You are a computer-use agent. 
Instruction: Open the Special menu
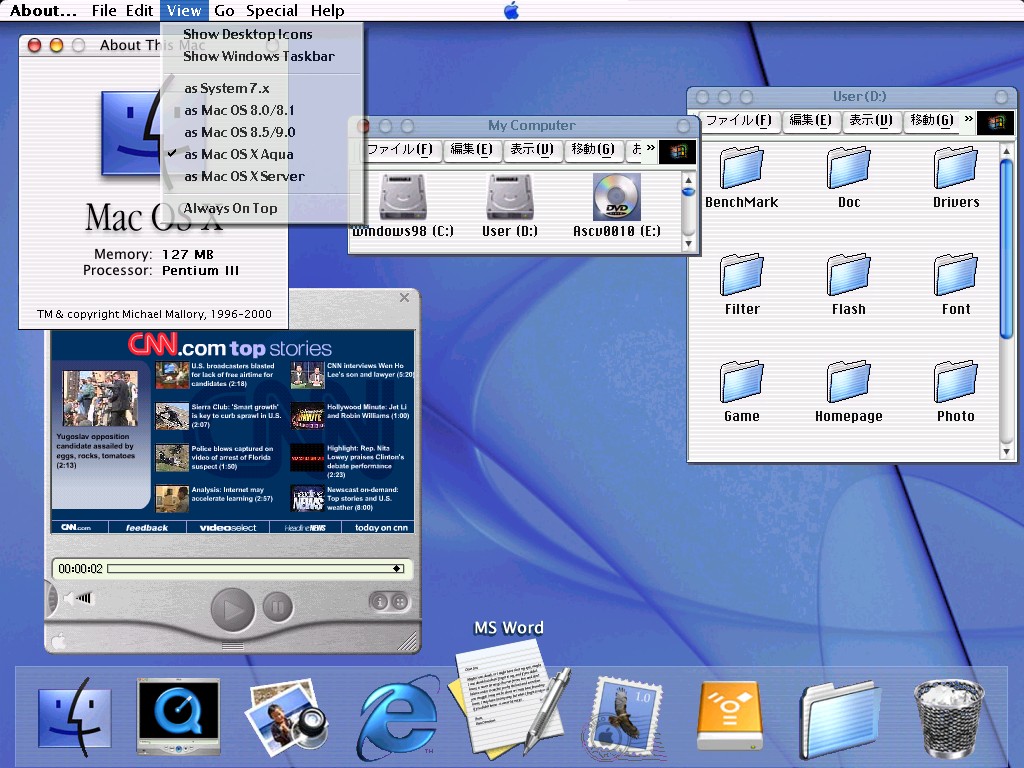[x=272, y=10]
